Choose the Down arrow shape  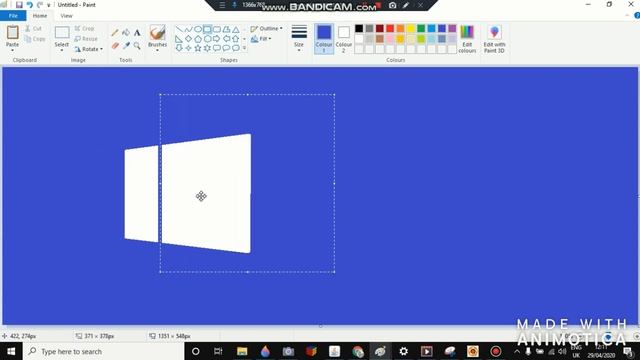(179, 48)
